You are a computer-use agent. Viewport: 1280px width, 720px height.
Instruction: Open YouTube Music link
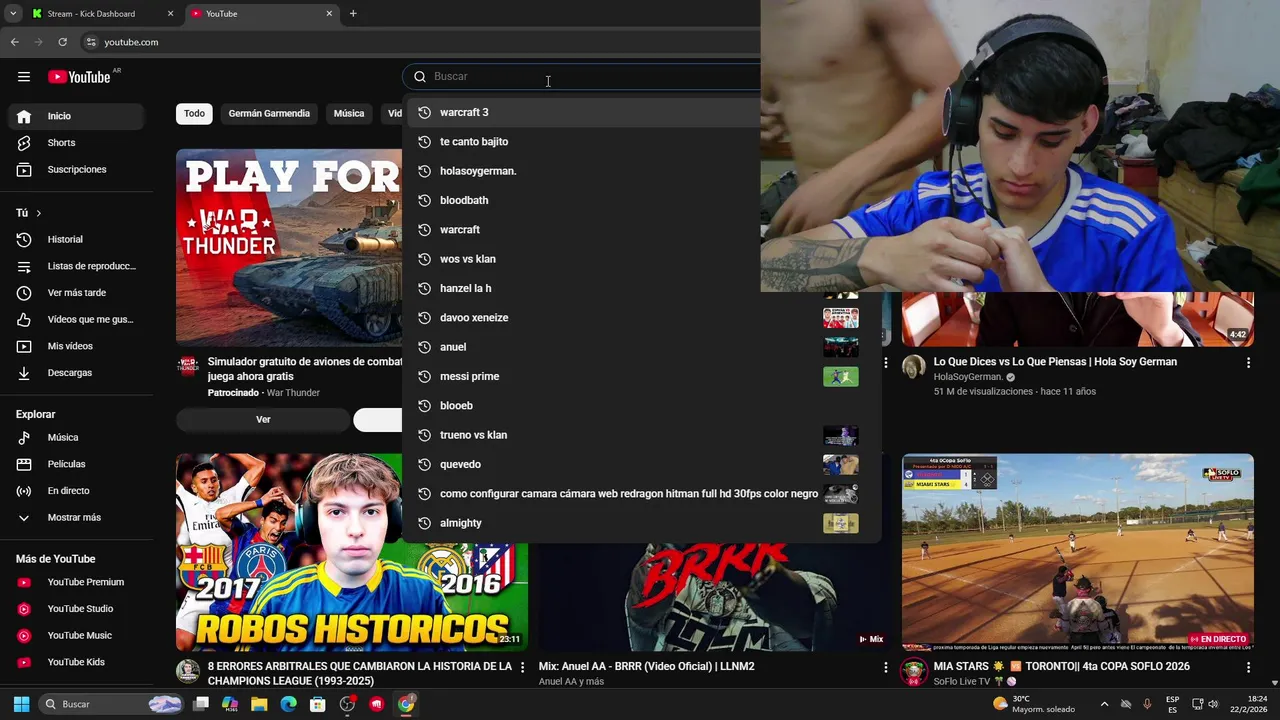point(76,635)
